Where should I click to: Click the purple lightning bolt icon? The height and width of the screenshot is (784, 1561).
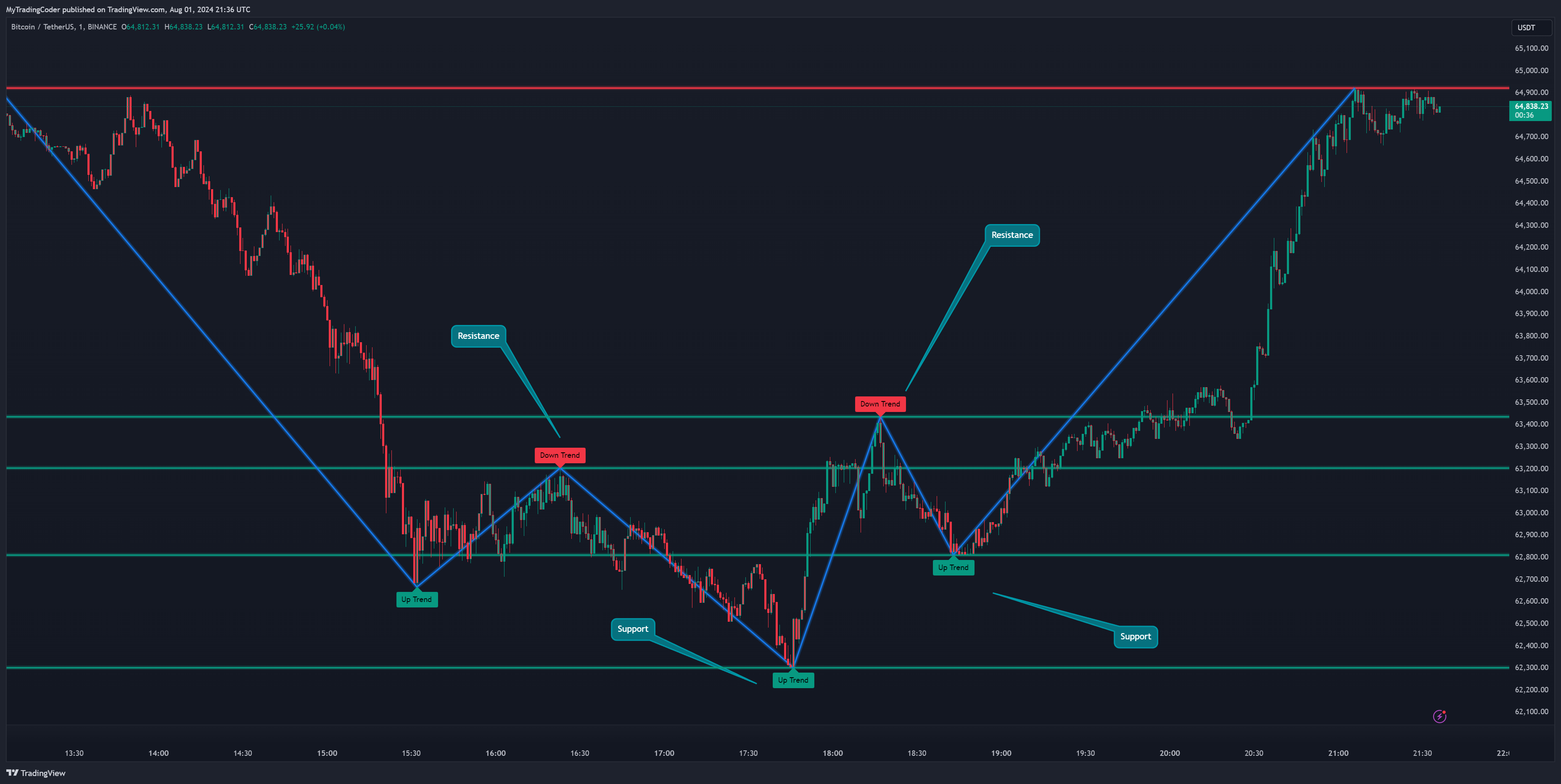[x=1439, y=717]
